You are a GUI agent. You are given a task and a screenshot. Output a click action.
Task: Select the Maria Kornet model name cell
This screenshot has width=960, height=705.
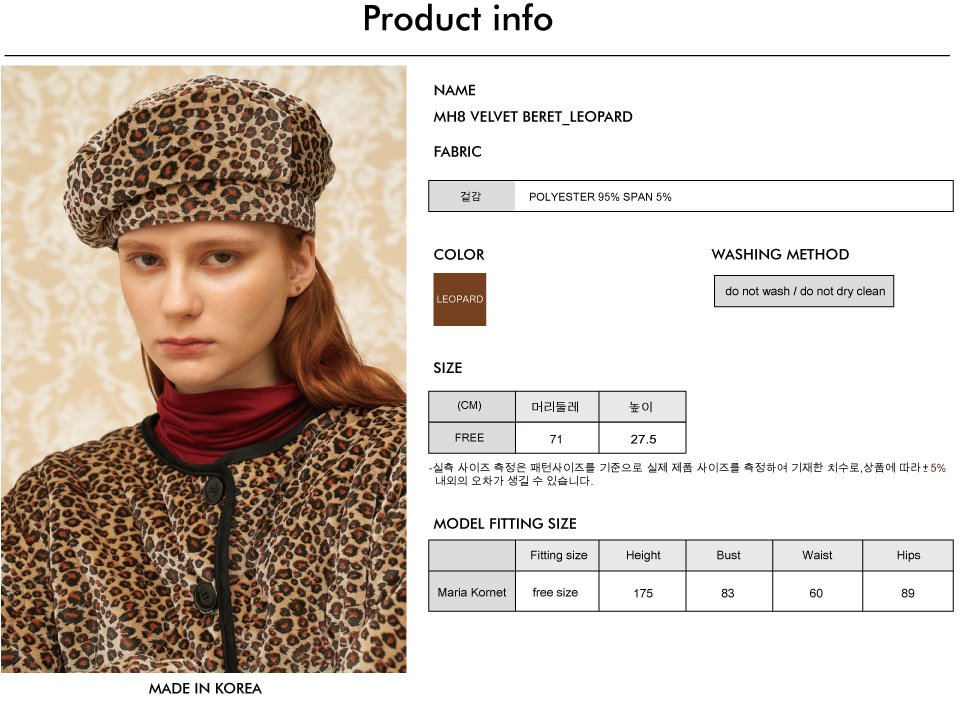click(x=471, y=592)
